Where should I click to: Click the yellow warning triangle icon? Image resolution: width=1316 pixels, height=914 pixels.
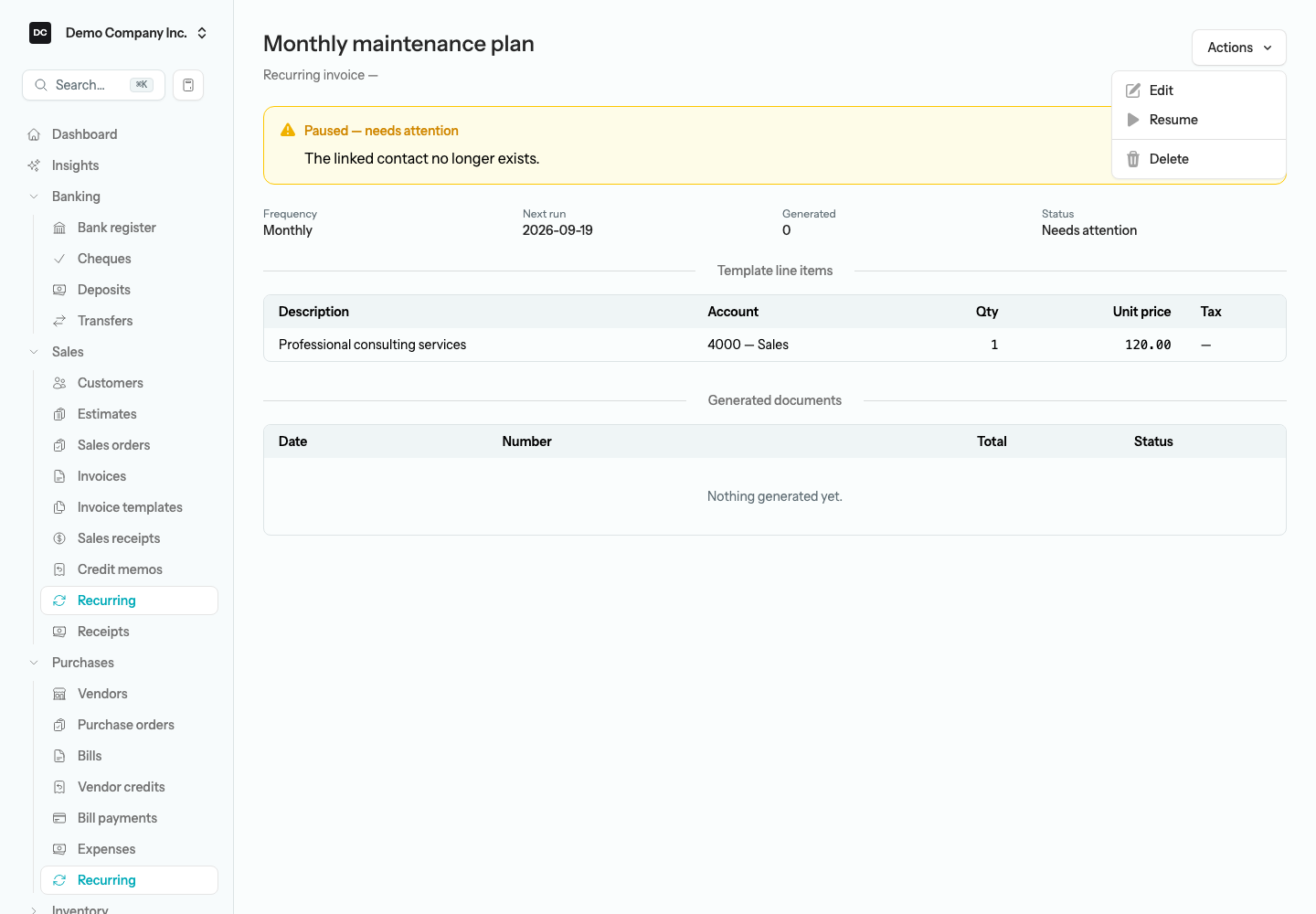[288, 130]
